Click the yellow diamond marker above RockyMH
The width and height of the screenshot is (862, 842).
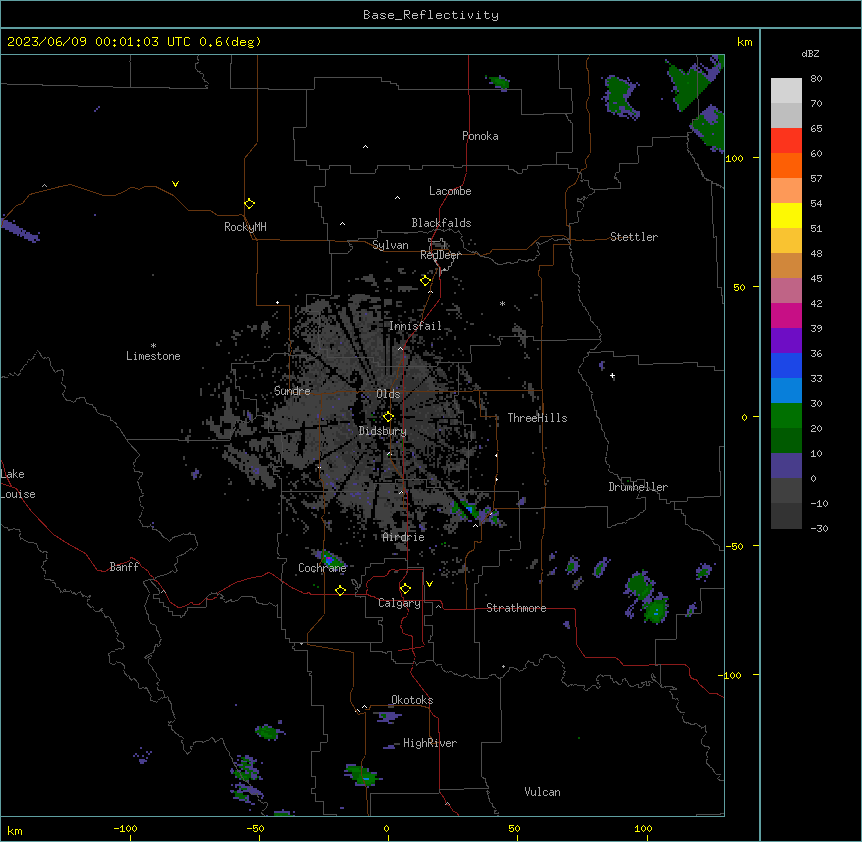click(x=249, y=203)
